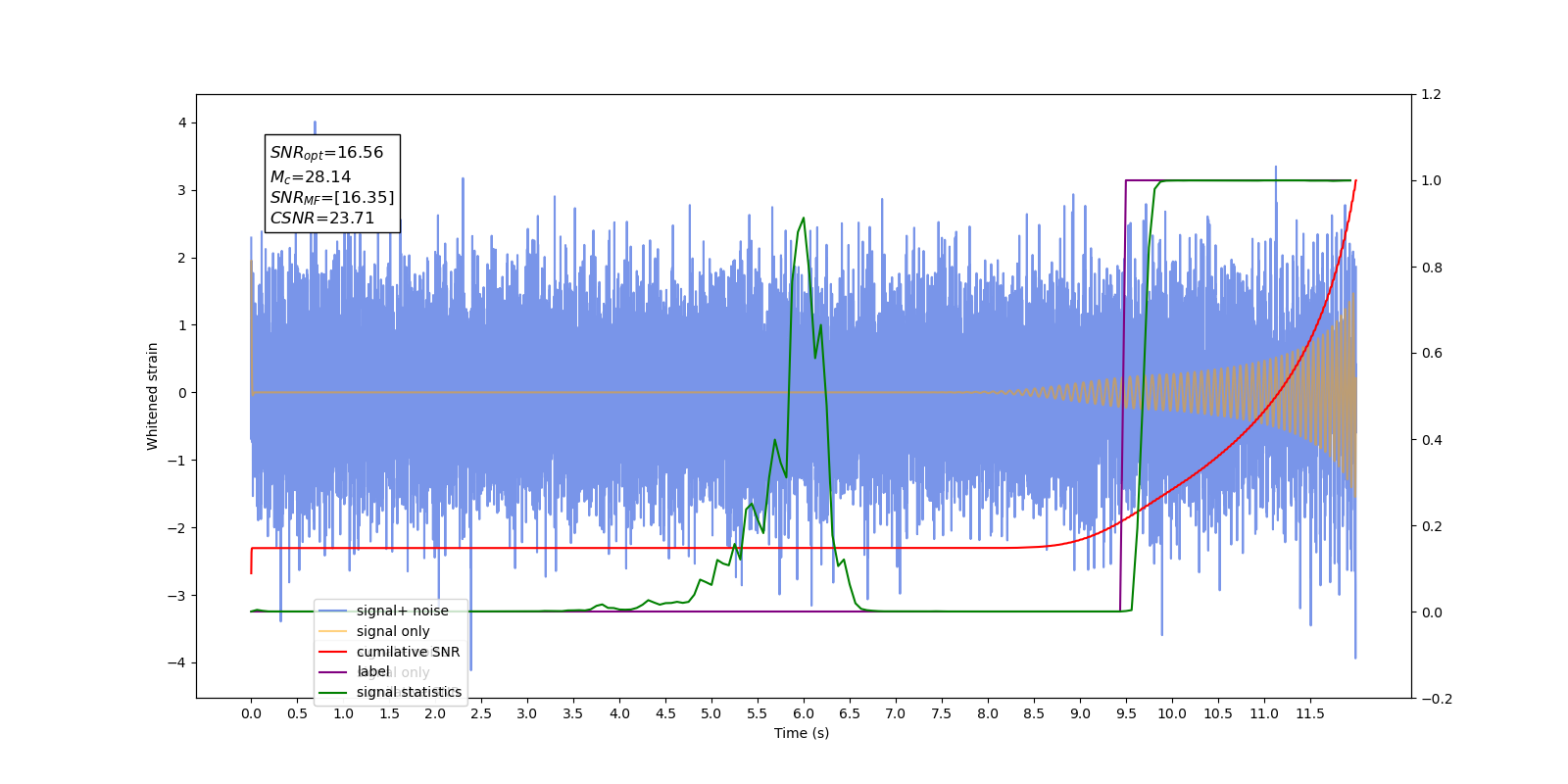Image resolution: width=1568 pixels, height=784 pixels.
Task: Click the 'Whitened strain' y-axis label
Action: [152, 396]
